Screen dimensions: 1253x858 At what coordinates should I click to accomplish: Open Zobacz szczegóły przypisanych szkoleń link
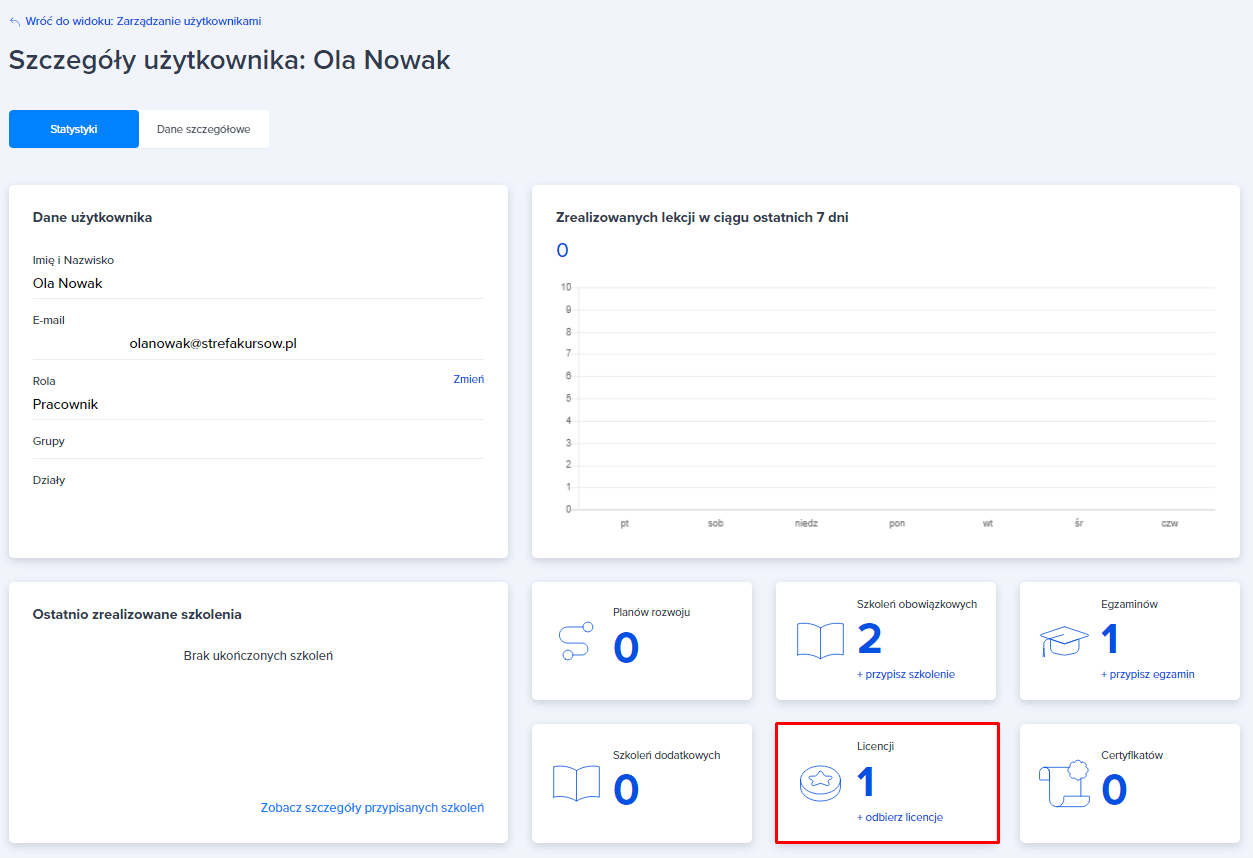point(372,807)
